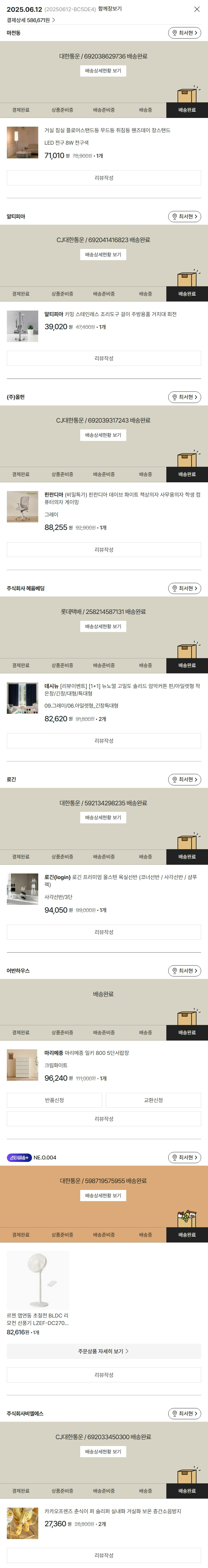
Task: Request an exchange for 마리메종 drawer chest
Action: pos(153,1100)
